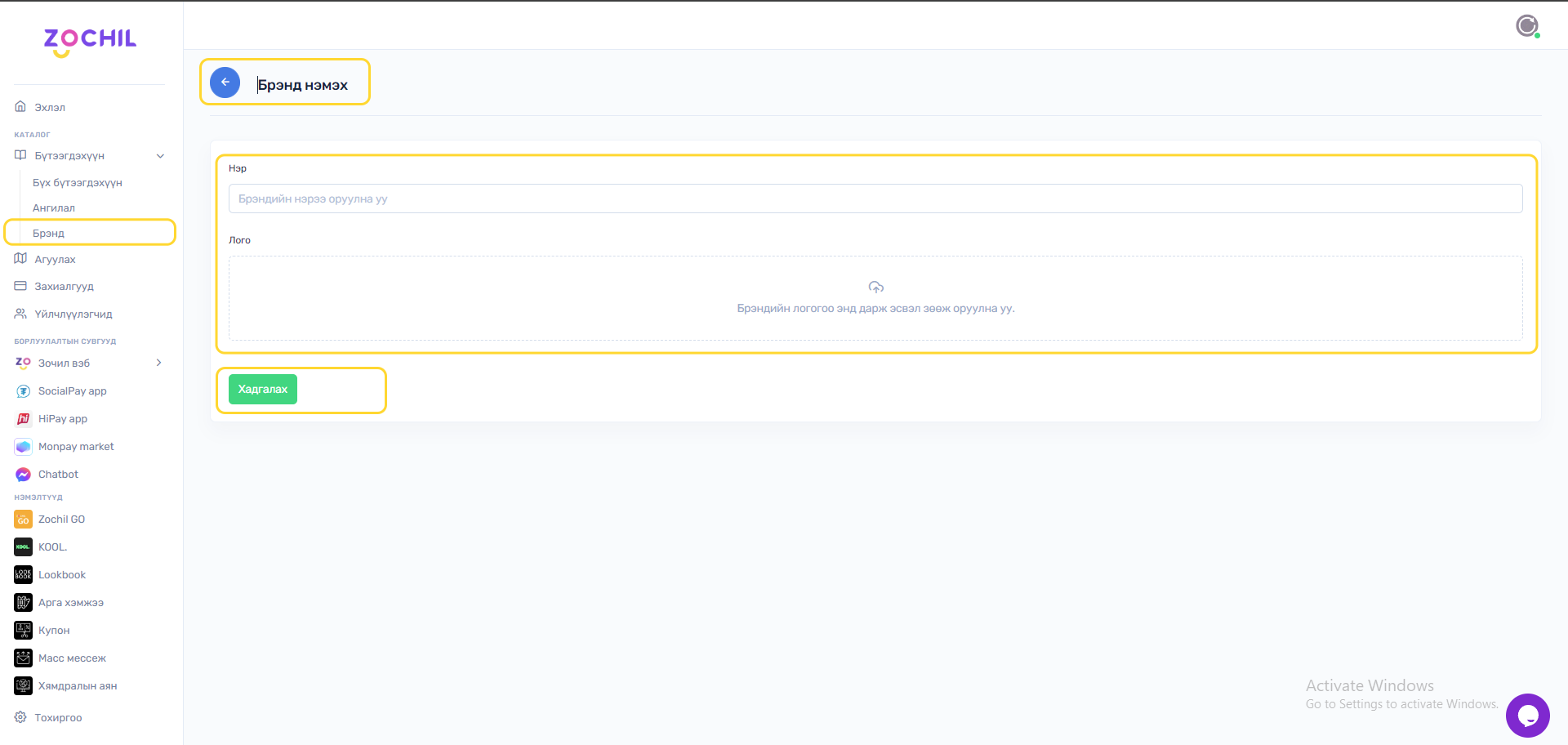Click the user profile avatar icon
This screenshot has width=1568, height=745.
tap(1526, 26)
